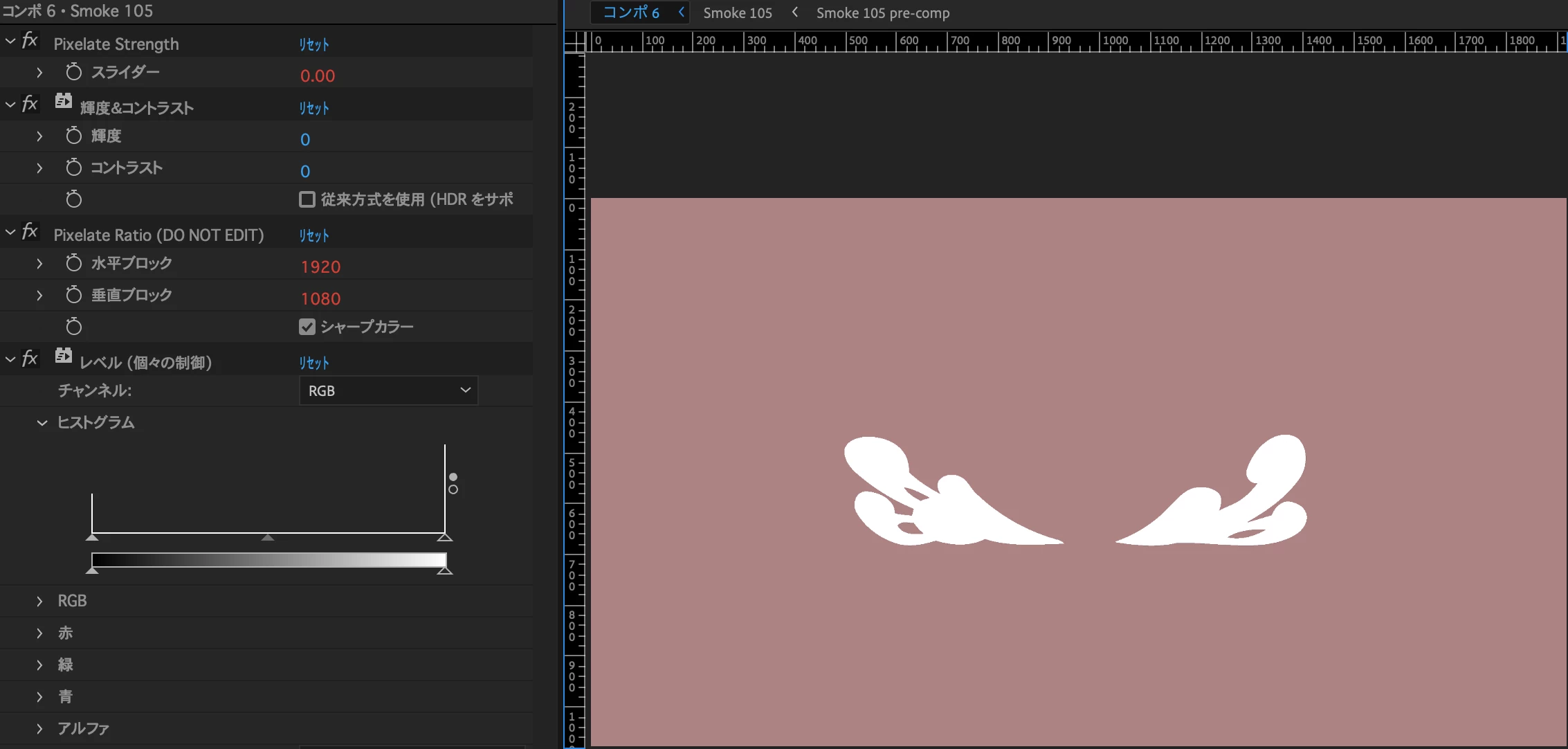Collapse the ヒストグラム section

pos(42,423)
